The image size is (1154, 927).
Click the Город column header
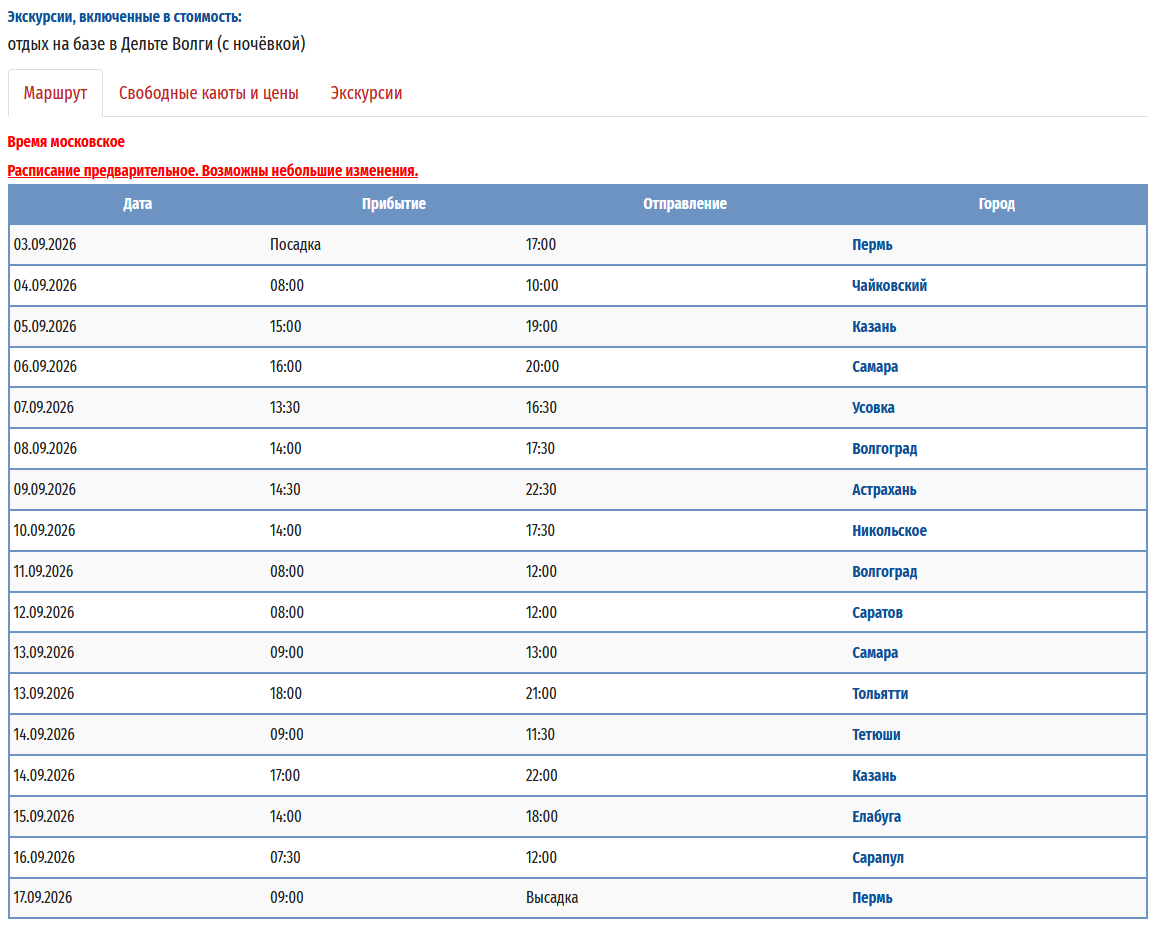(996, 204)
